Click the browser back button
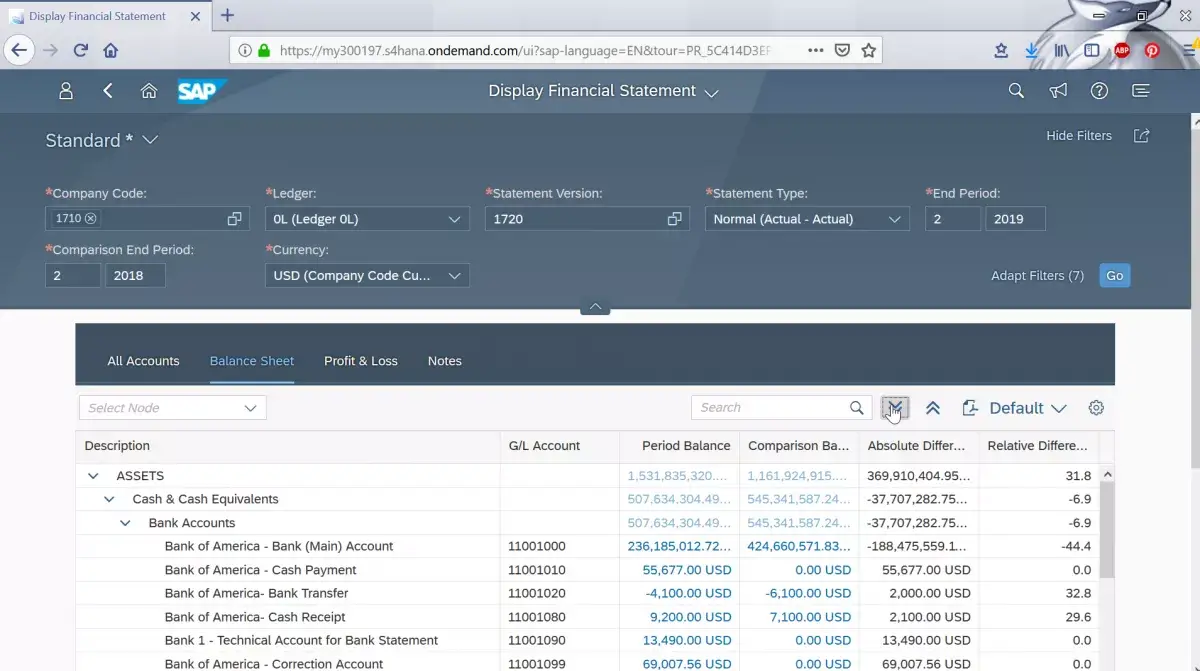Viewport: 1200px width, 671px height. [20, 50]
